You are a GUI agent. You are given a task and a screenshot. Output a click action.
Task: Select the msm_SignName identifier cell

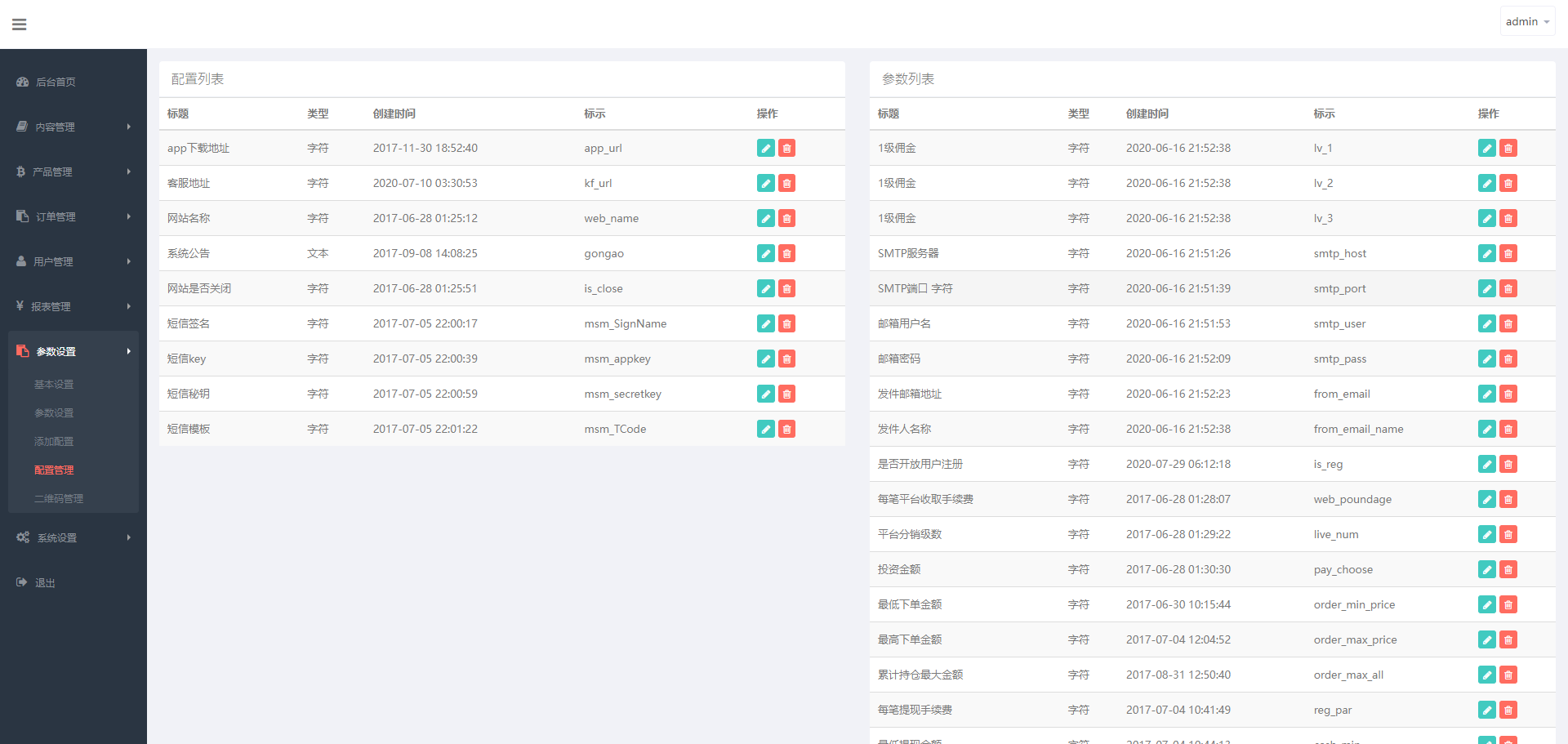[x=626, y=323]
